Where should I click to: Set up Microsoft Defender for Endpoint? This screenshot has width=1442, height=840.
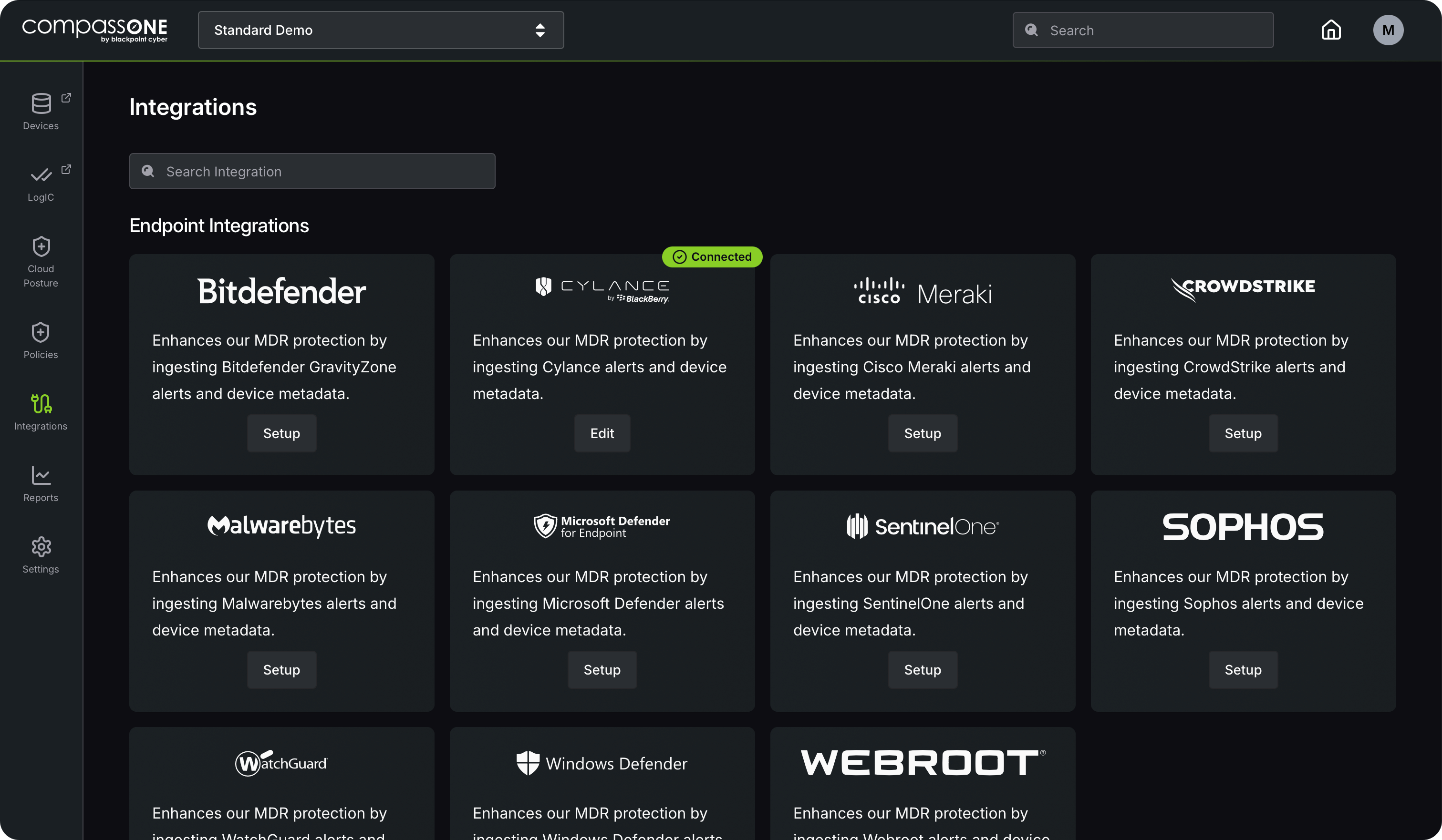coord(602,670)
